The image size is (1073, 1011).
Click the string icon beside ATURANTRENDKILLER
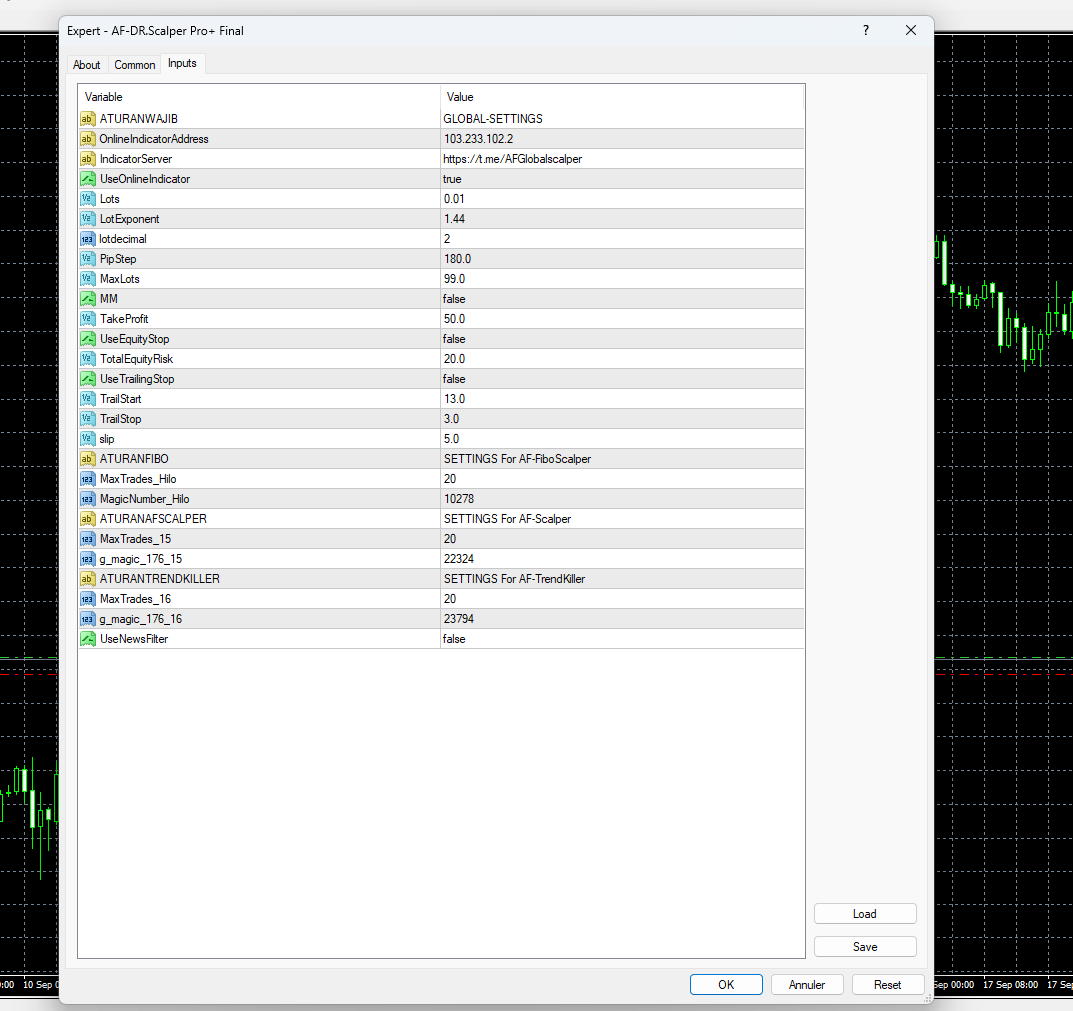[x=87, y=579]
